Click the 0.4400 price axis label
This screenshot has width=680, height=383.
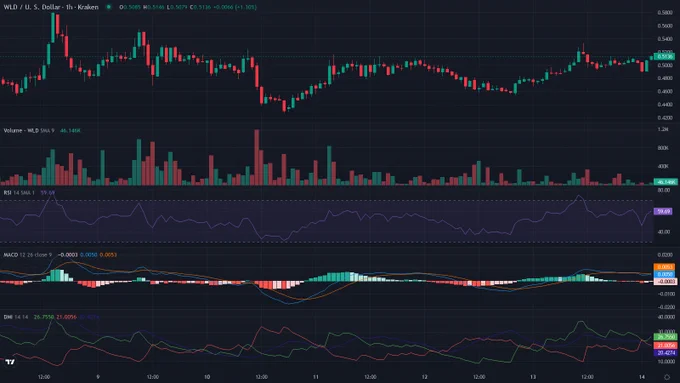665,105
